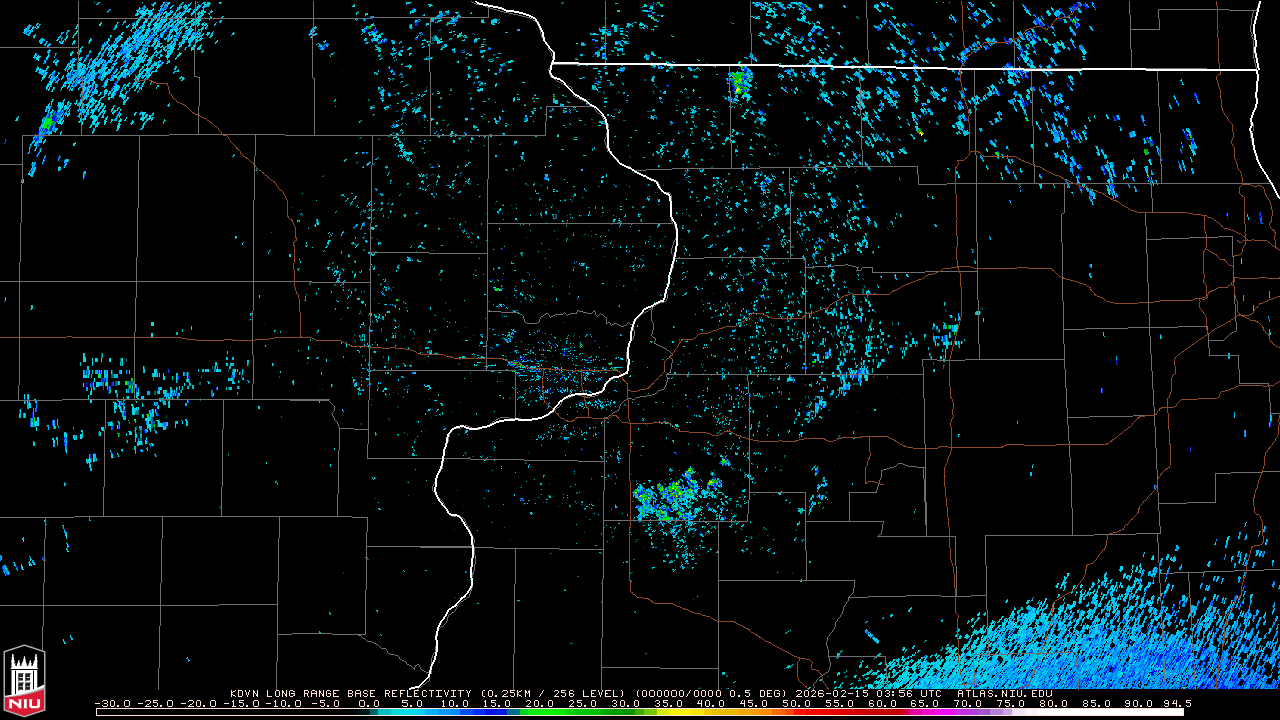Click the NIU castle logo

(24, 682)
